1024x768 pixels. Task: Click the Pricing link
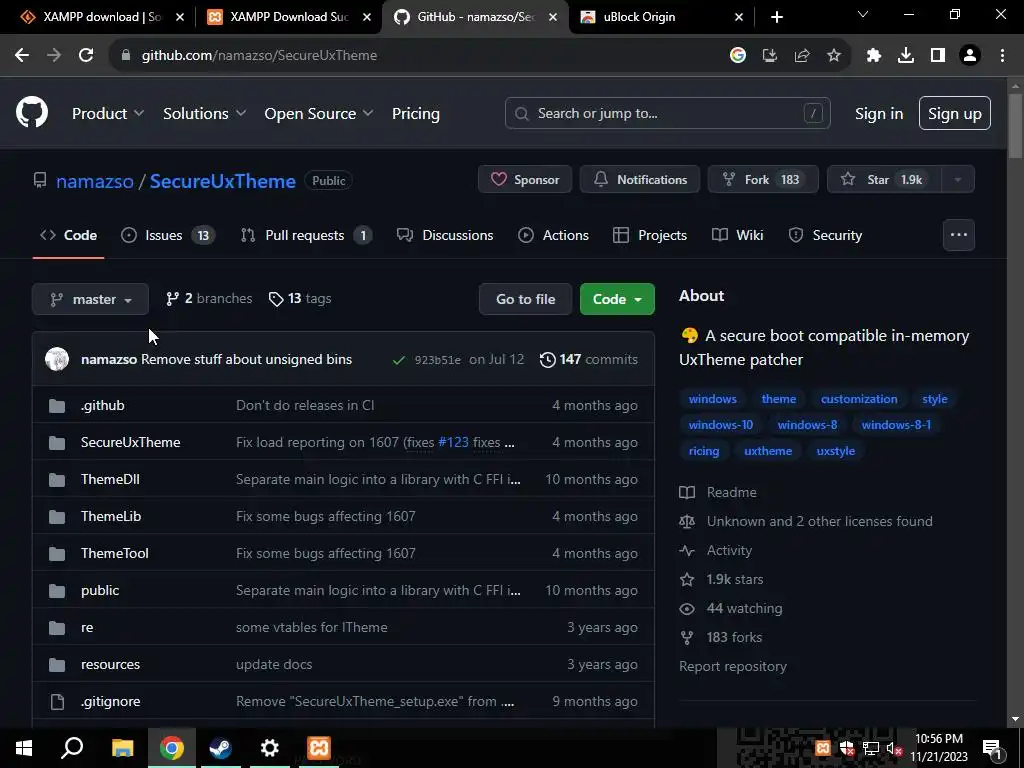coord(415,114)
